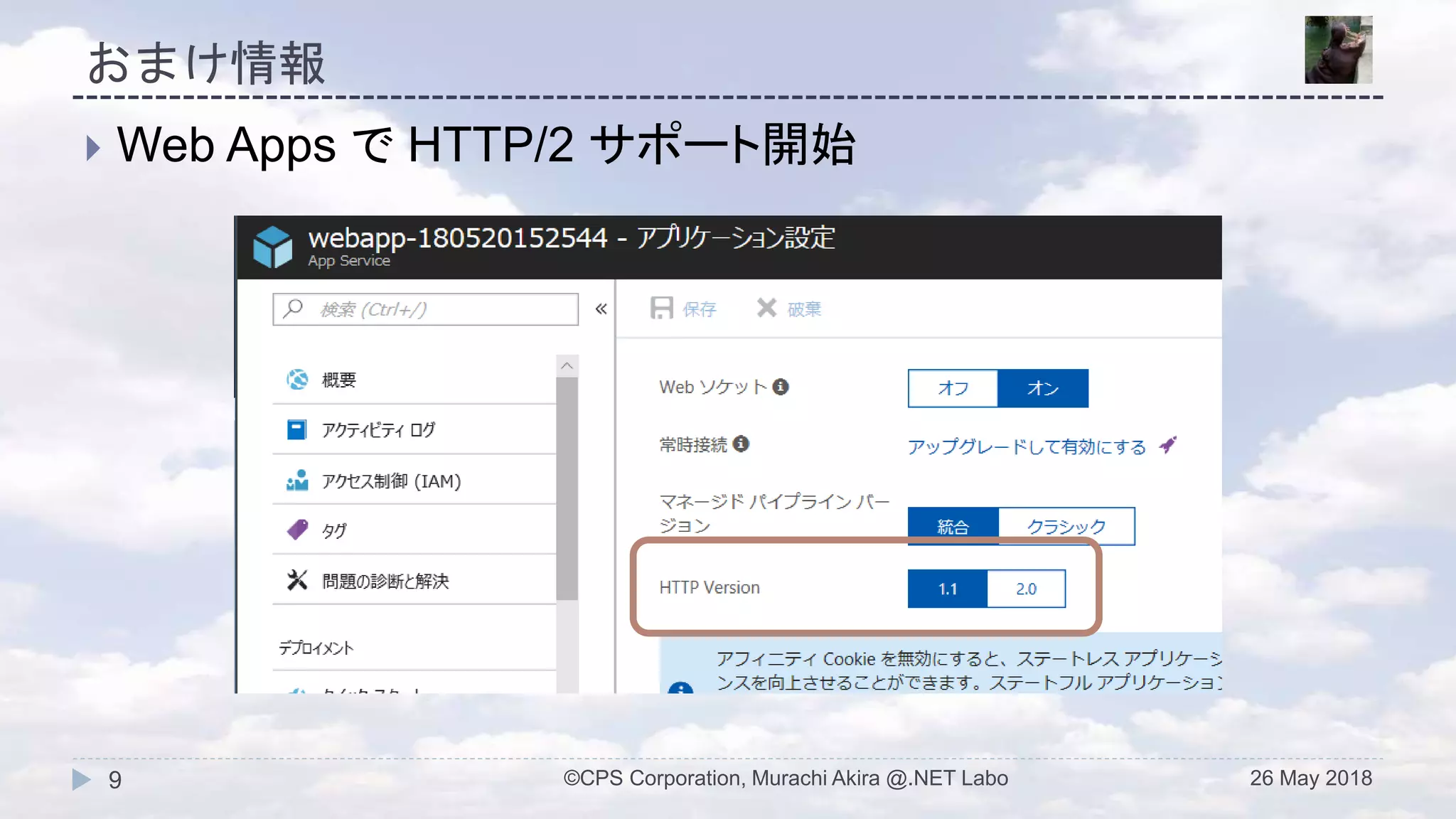Image resolution: width=1456 pixels, height=819 pixels.
Task: Click the purple tag icon
Action: (297, 530)
